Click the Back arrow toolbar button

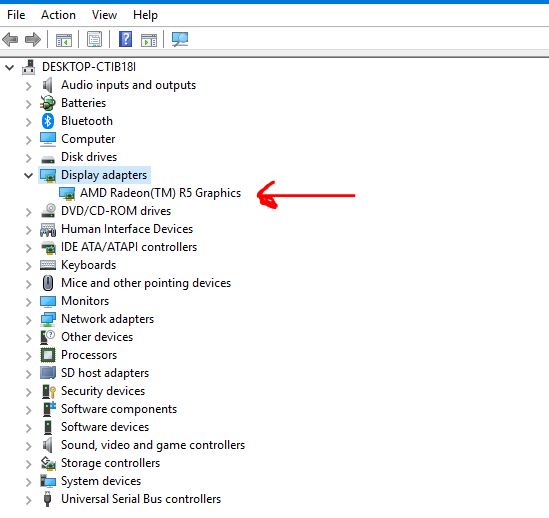point(10,39)
